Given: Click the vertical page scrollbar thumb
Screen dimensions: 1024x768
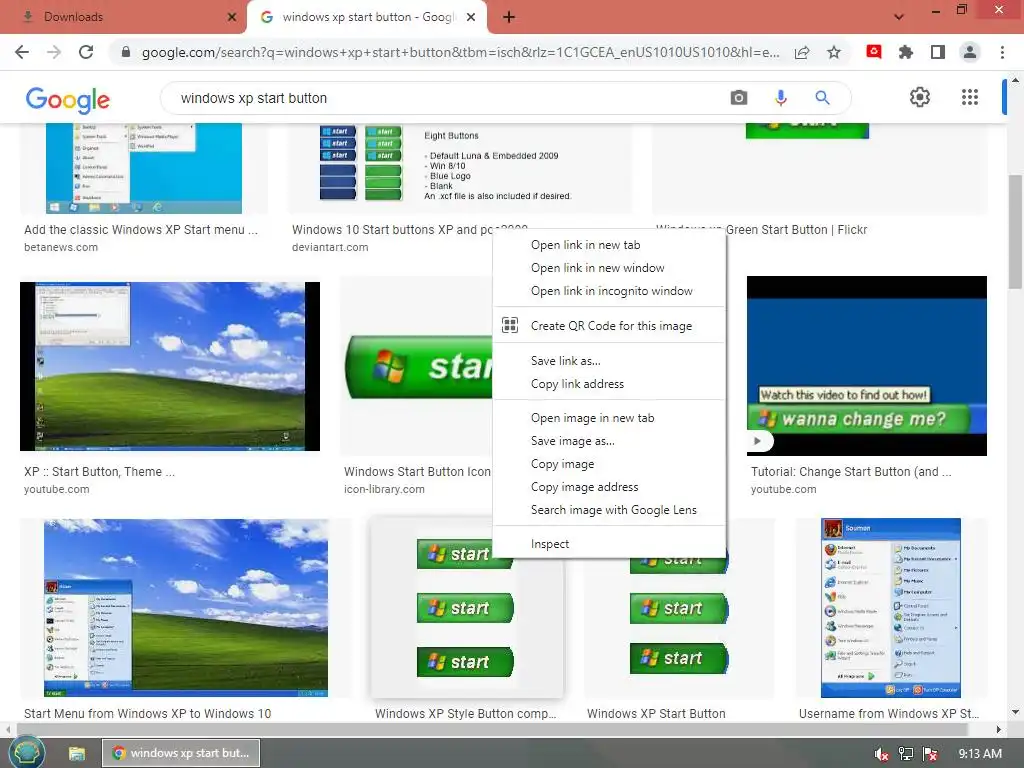Looking at the screenshot, I should pyautogui.click(x=1015, y=231).
